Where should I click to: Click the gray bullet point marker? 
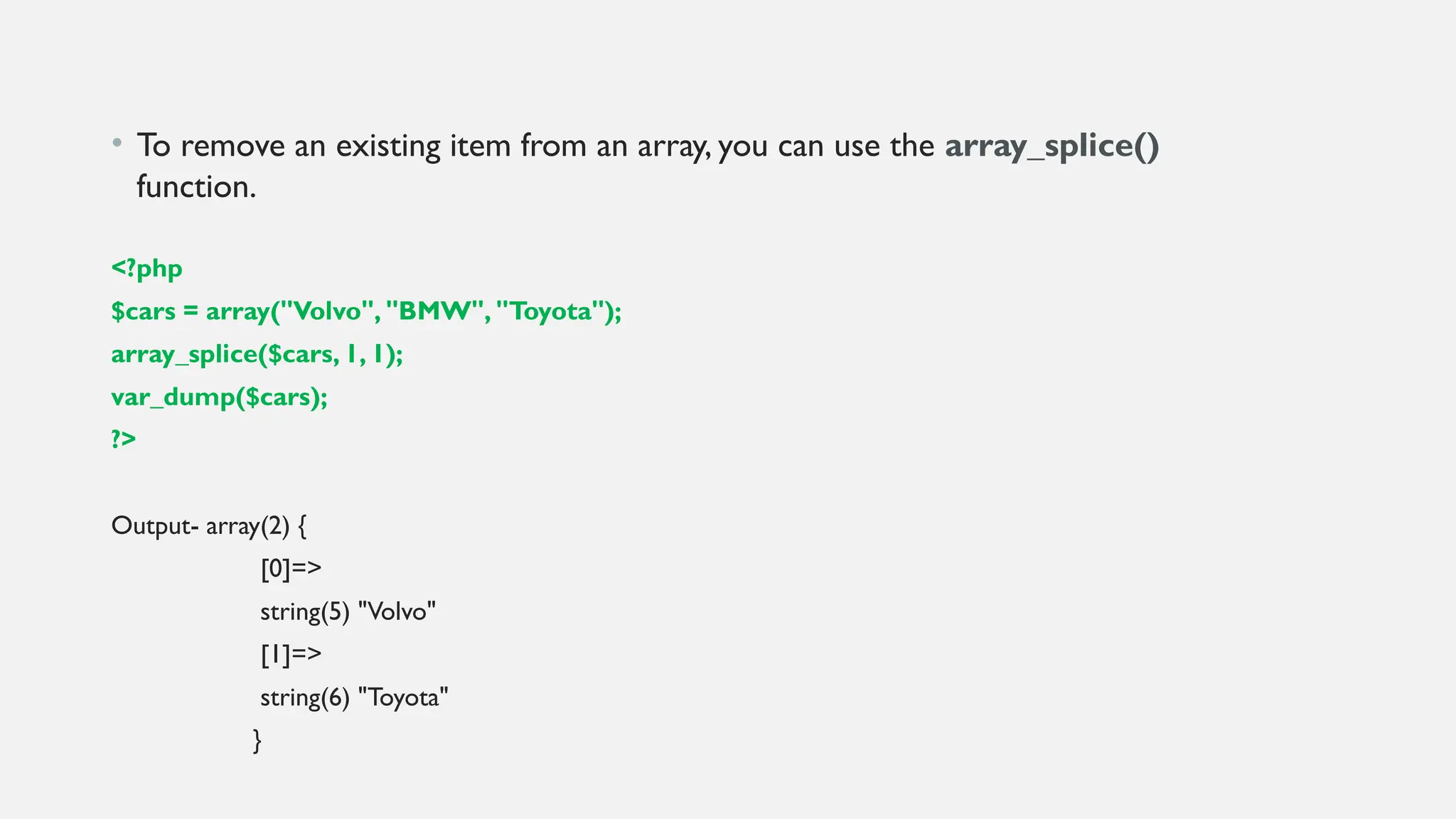(x=117, y=142)
